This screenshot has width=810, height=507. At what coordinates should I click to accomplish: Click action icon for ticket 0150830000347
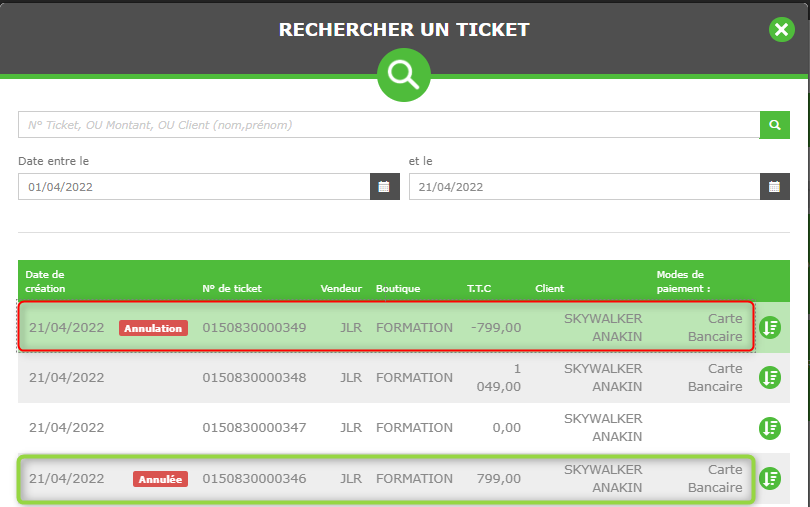[770, 428]
